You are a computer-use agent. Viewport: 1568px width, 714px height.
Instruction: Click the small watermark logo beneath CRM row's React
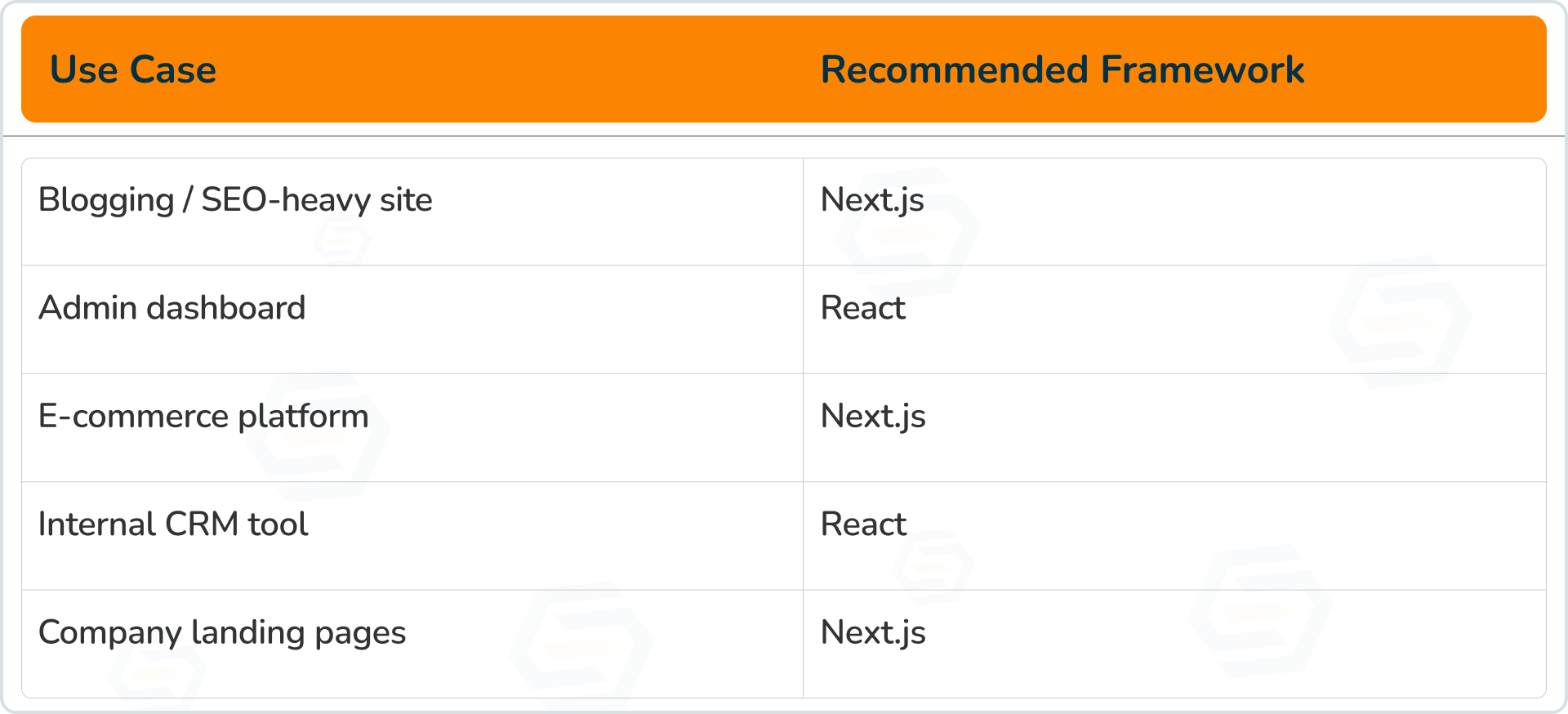933,567
